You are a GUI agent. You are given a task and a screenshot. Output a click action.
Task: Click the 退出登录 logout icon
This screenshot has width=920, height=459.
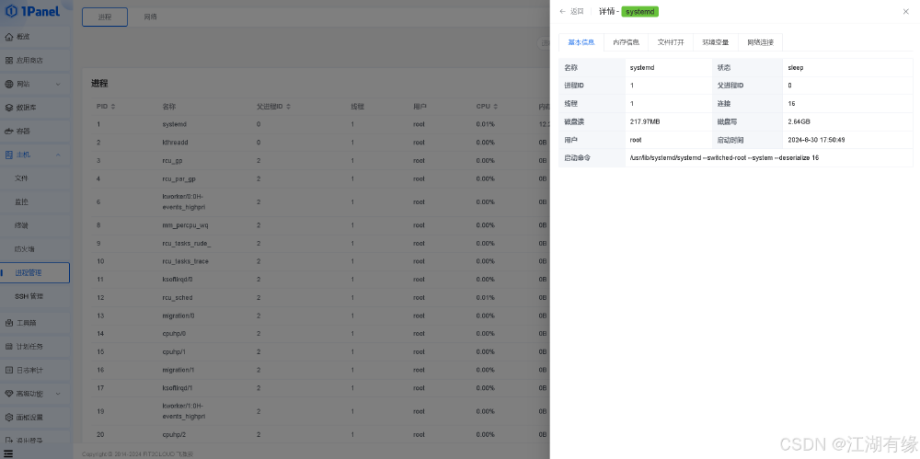tap(9, 440)
